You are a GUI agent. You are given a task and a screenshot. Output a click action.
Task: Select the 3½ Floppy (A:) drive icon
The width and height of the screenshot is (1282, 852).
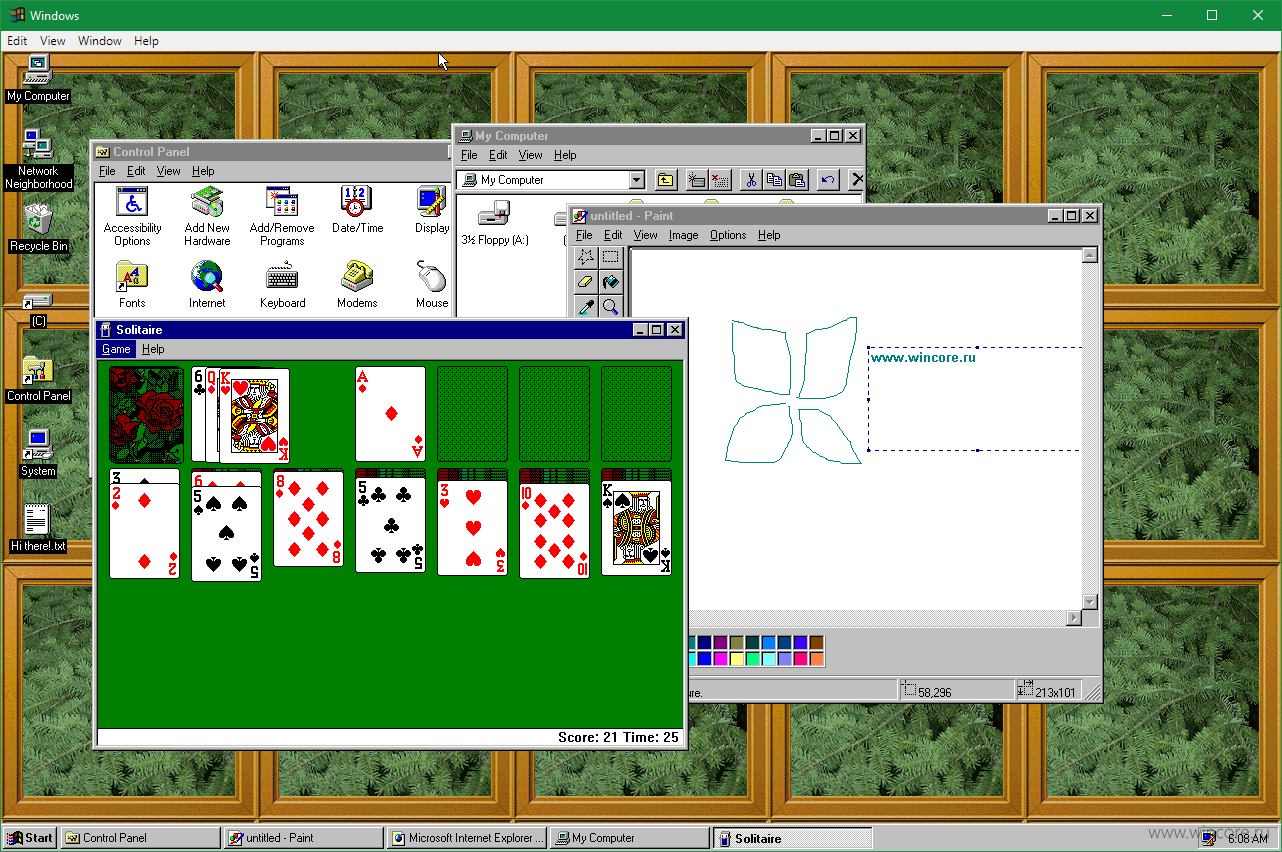click(495, 223)
